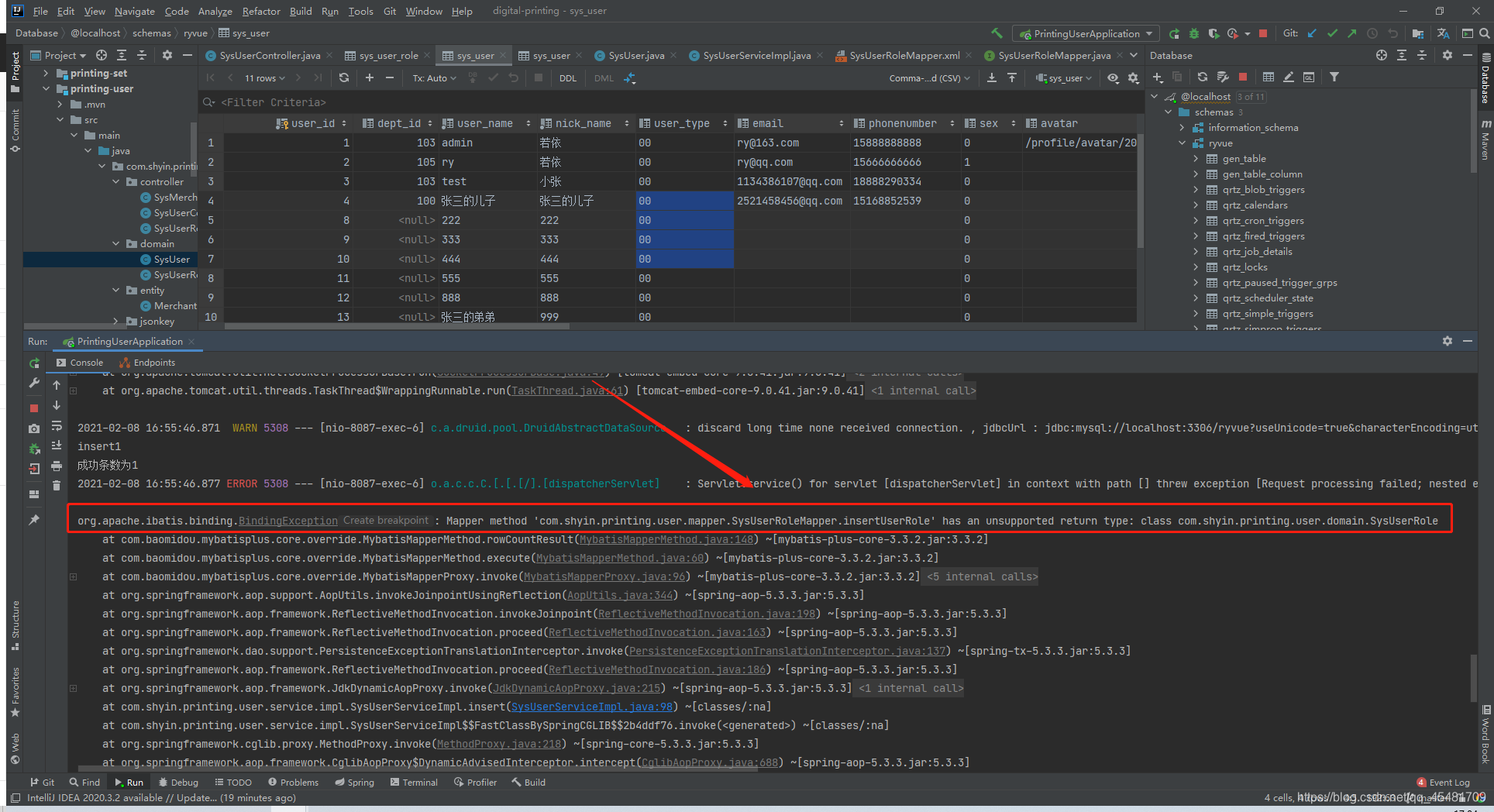Expand the printing-set project folder
Viewport: 1494px width, 812px height.
pos(46,74)
